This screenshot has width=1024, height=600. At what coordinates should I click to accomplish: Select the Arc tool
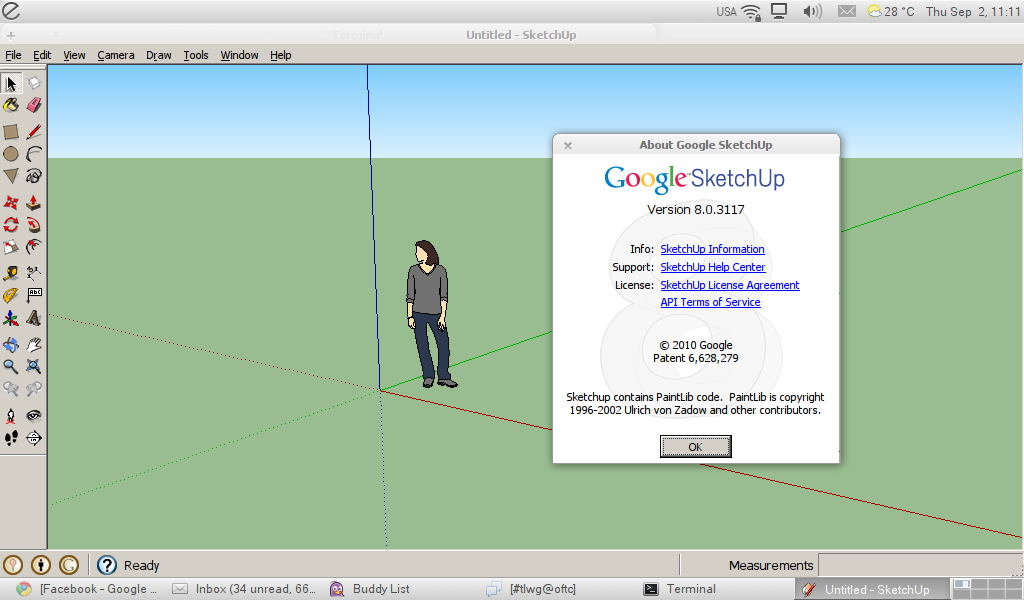[34, 154]
